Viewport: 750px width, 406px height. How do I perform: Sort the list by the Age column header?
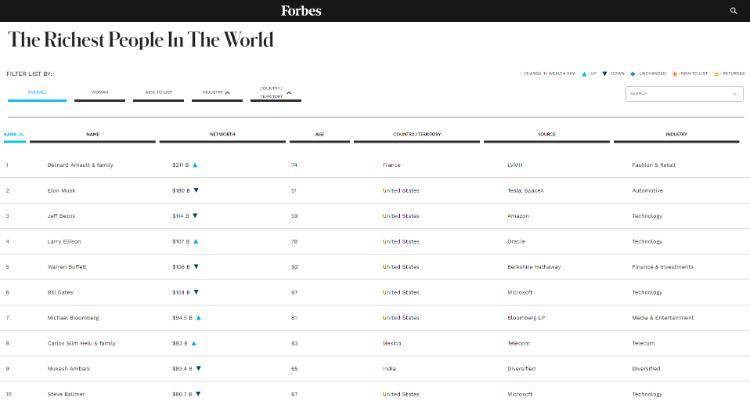[x=319, y=134]
